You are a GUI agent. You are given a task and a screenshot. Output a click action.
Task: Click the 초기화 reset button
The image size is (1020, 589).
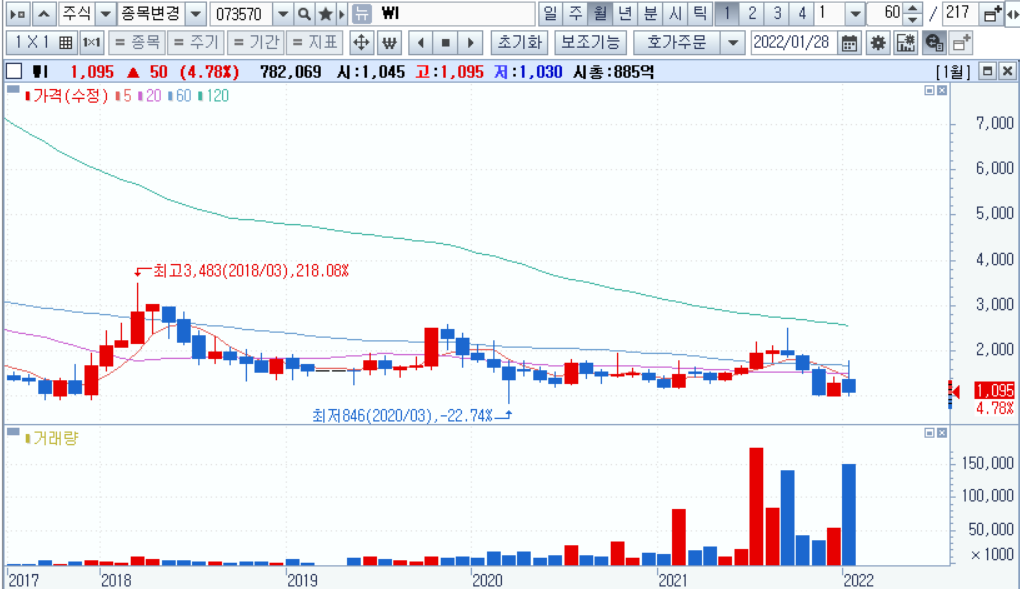pyautogui.click(x=519, y=43)
